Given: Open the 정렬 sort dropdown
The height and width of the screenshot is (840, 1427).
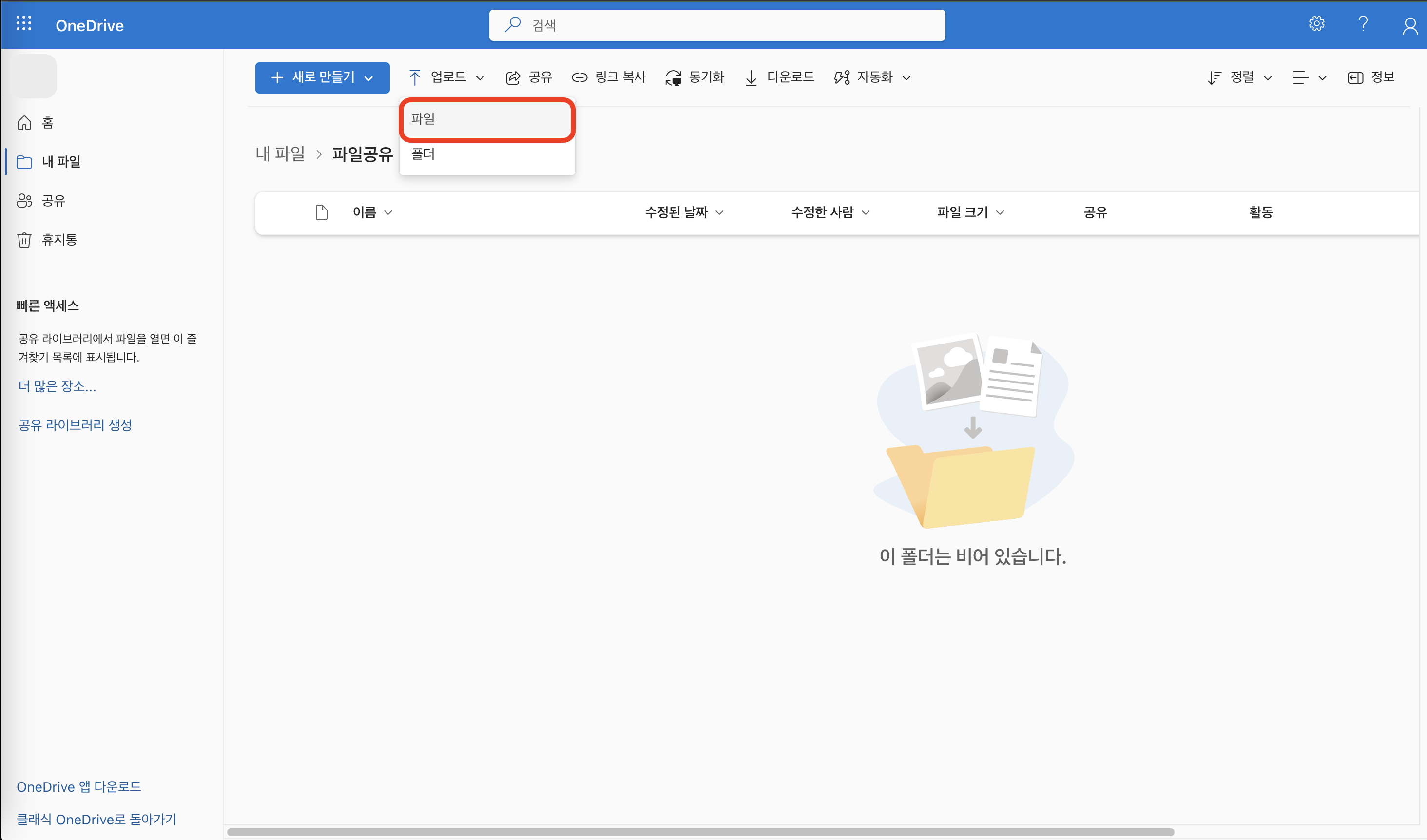Looking at the screenshot, I should click(x=1240, y=77).
